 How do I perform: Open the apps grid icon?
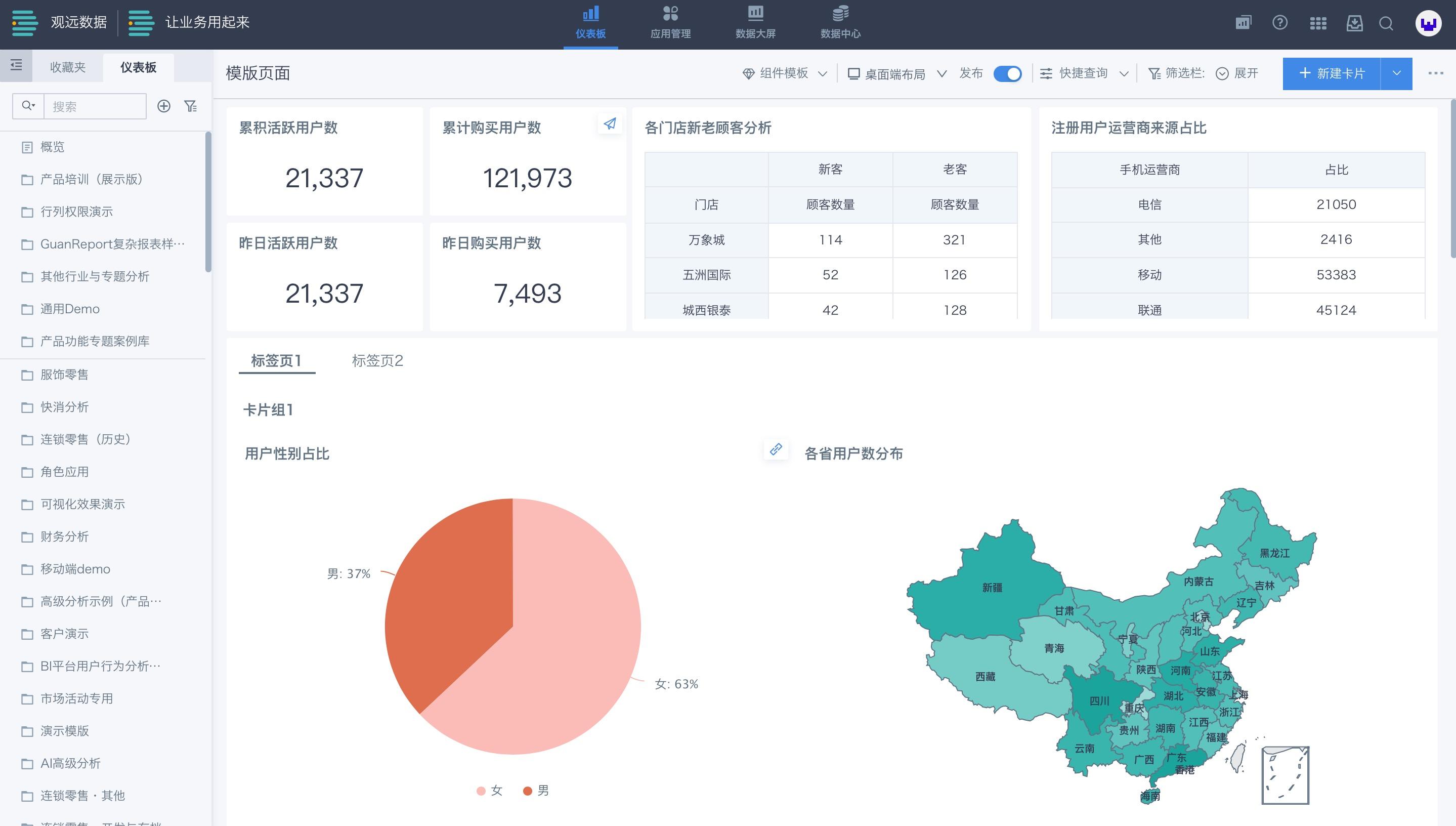(x=1318, y=23)
